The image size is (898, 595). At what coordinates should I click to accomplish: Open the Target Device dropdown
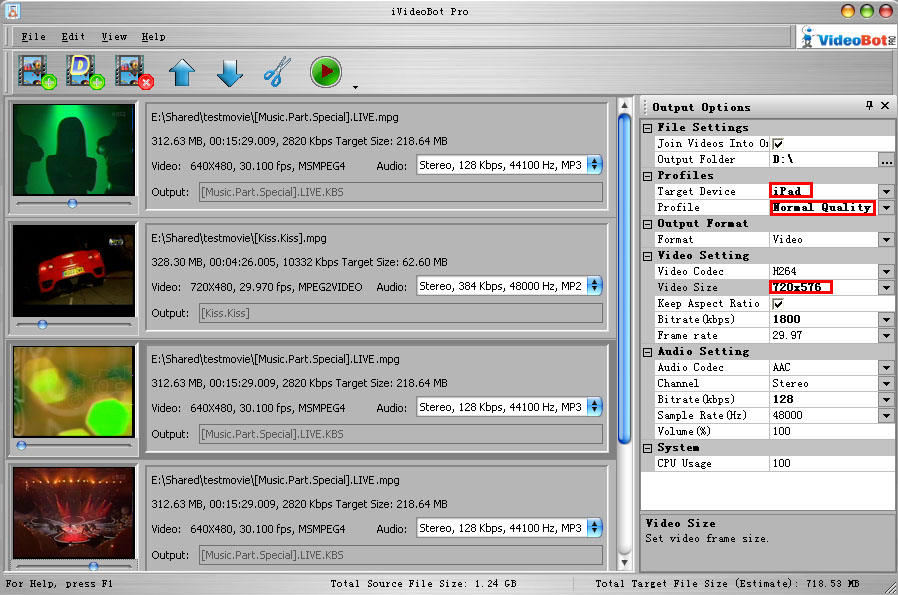886,191
